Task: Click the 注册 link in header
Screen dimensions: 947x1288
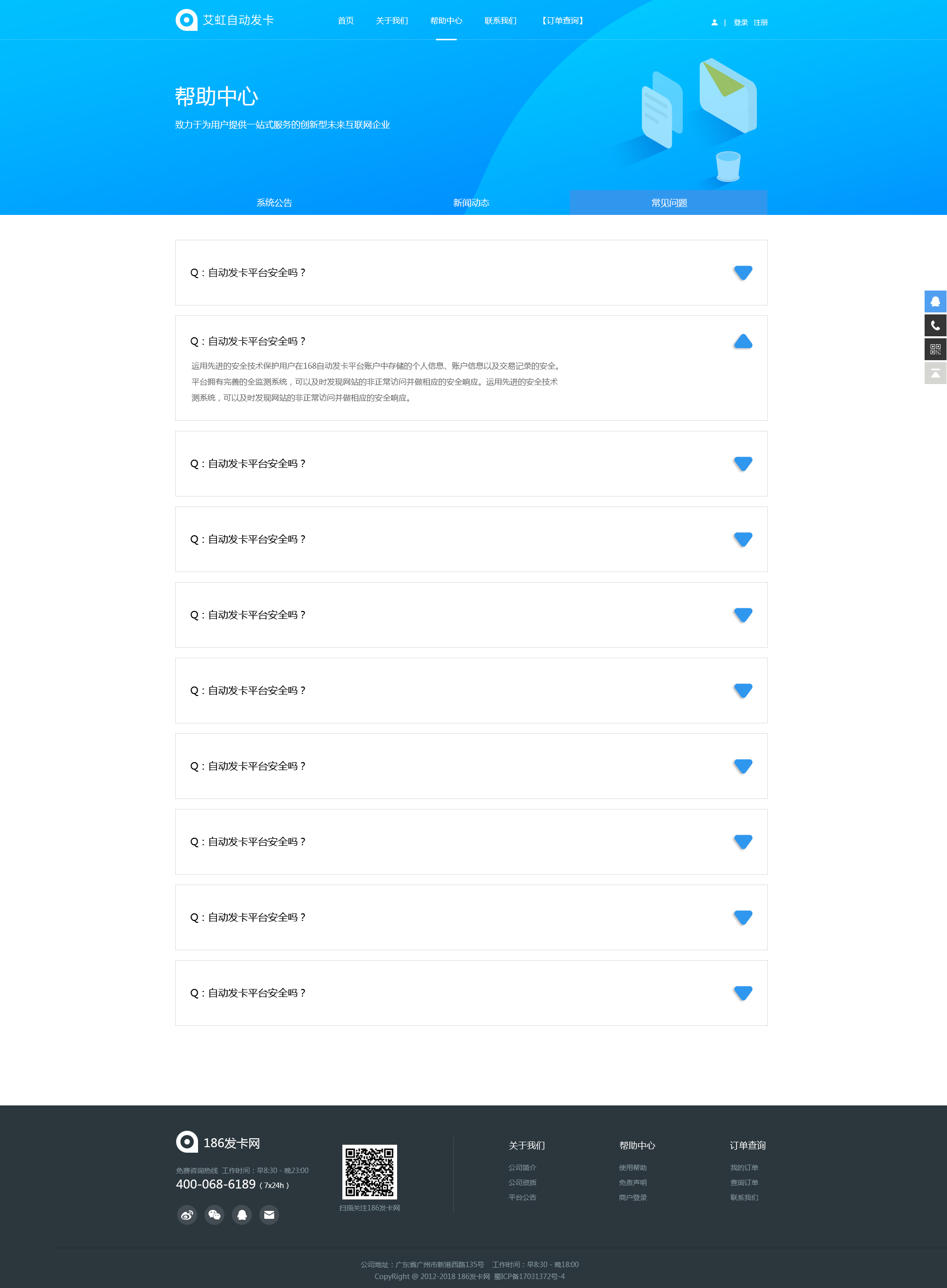Action: tap(760, 22)
